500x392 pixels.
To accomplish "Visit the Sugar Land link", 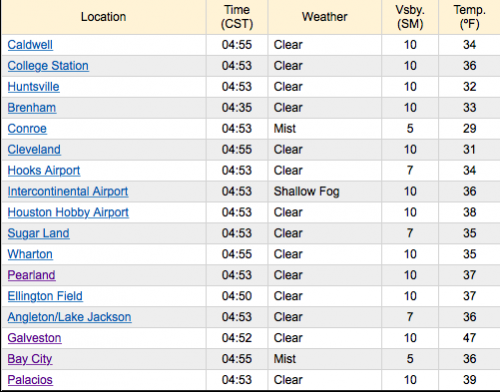I will pyautogui.click(x=38, y=233).
